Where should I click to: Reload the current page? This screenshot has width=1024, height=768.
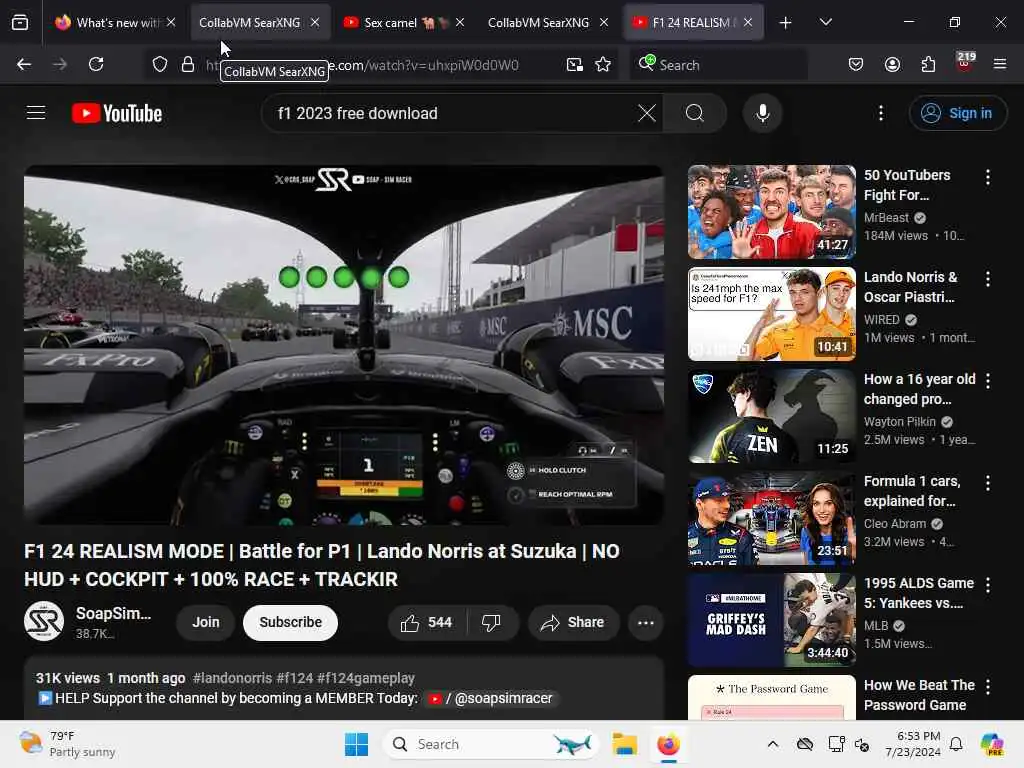[x=96, y=64]
